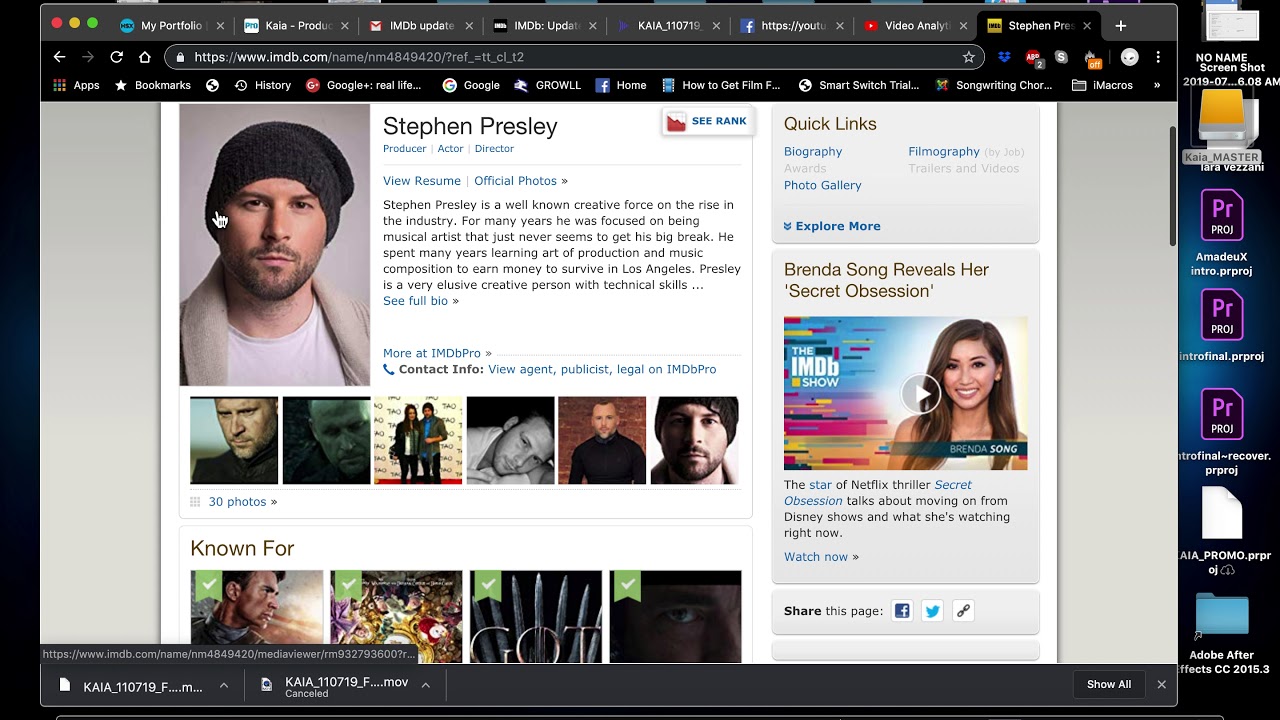
Task: Open Game of Thrones Known For poster
Action: [536, 616]
